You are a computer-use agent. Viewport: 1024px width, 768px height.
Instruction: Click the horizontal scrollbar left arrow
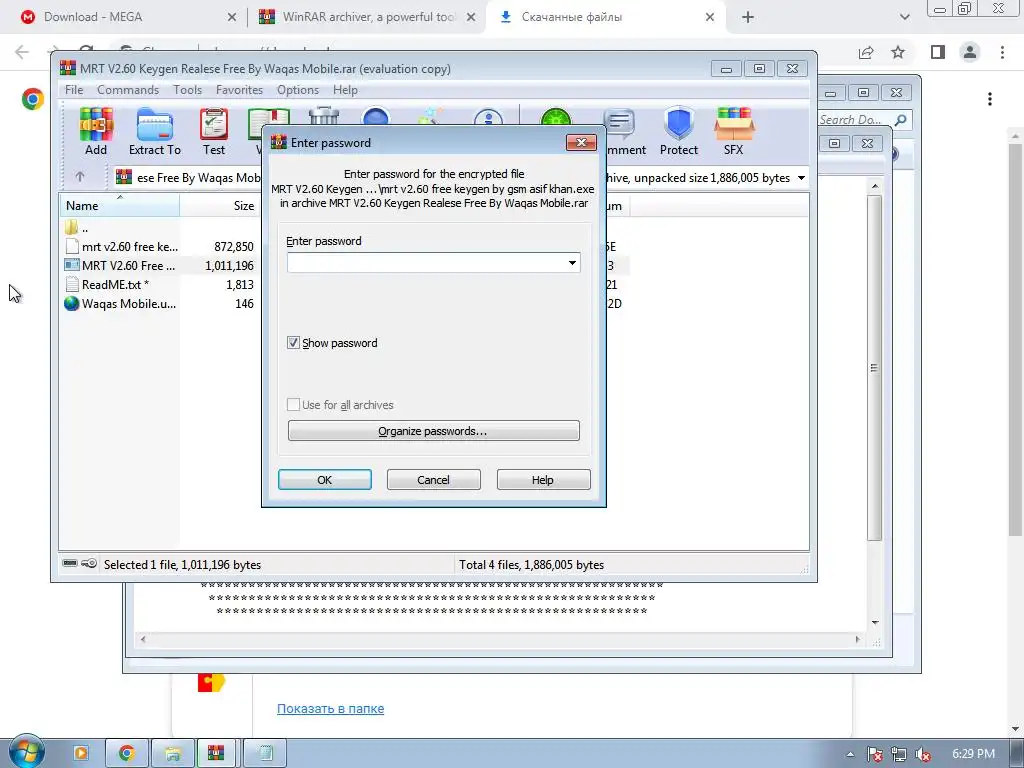click(143, 639)
